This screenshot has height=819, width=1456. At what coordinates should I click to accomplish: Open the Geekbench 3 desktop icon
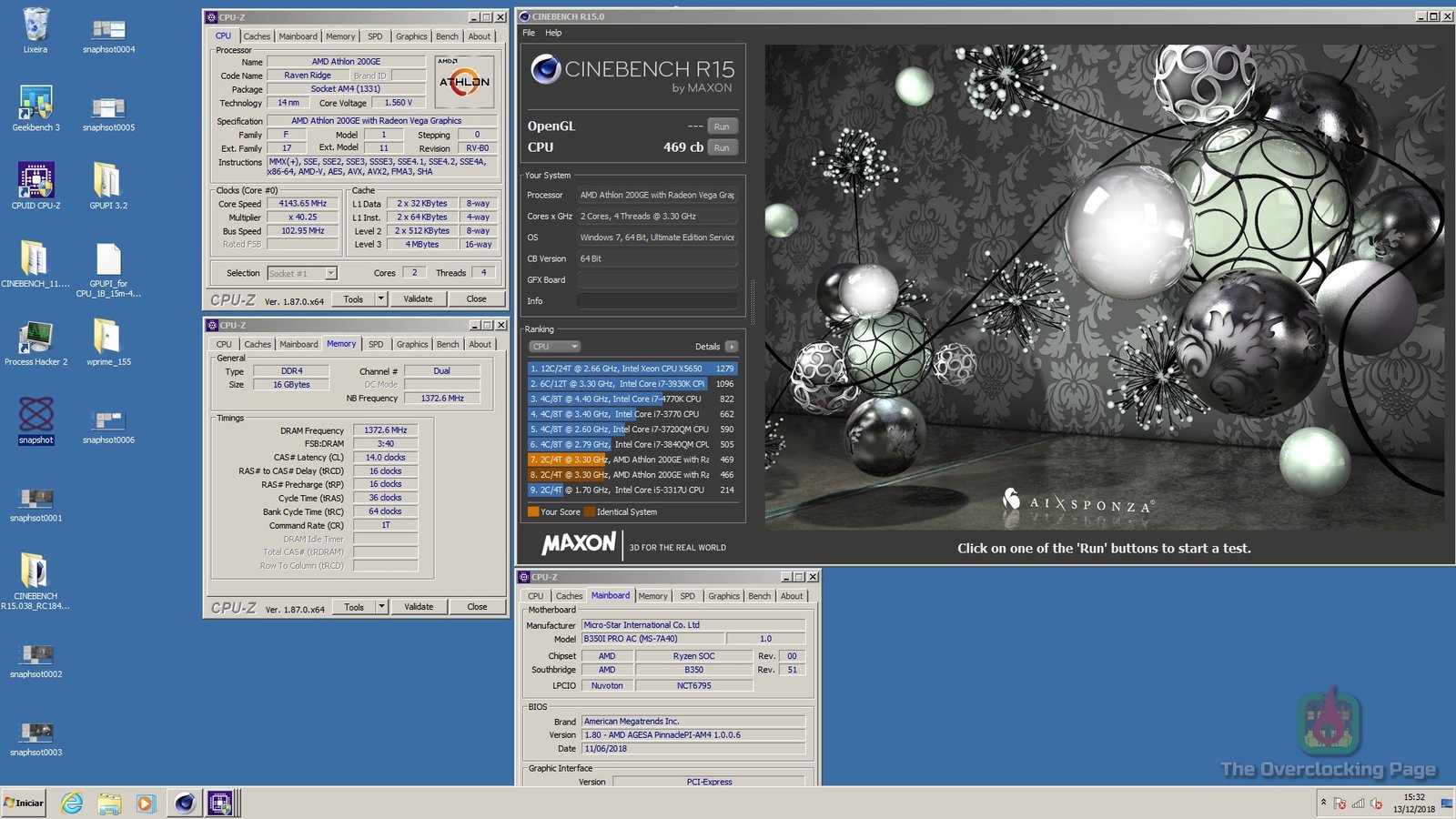(35, 103)
